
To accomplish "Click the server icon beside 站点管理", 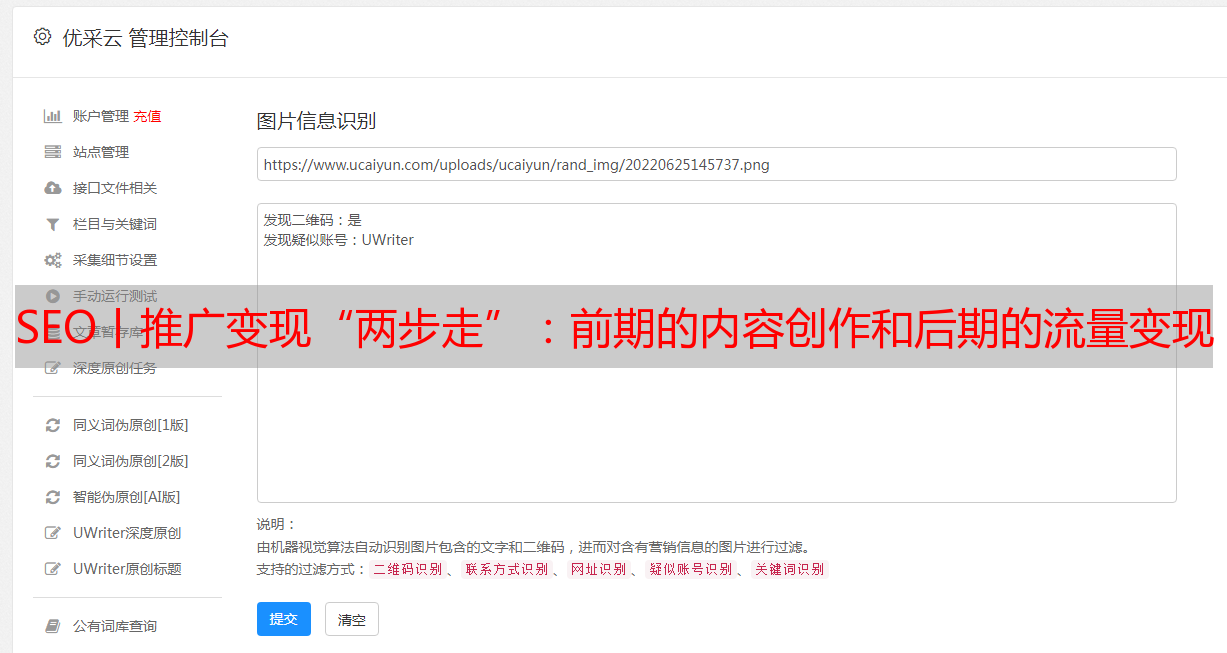I will [x=53, y=152].
